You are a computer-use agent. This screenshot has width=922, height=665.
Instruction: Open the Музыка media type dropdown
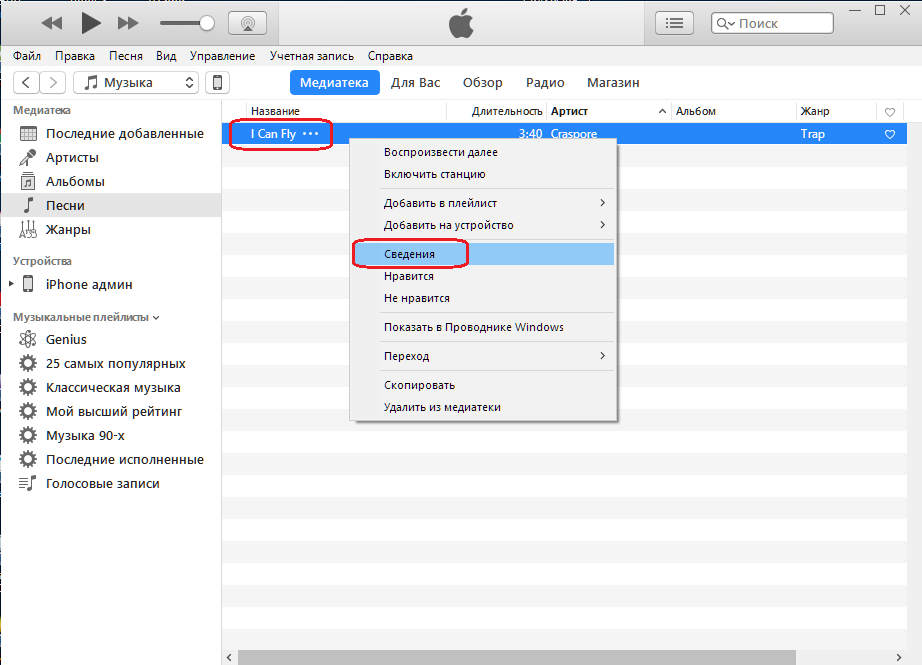tap(136, 82)
